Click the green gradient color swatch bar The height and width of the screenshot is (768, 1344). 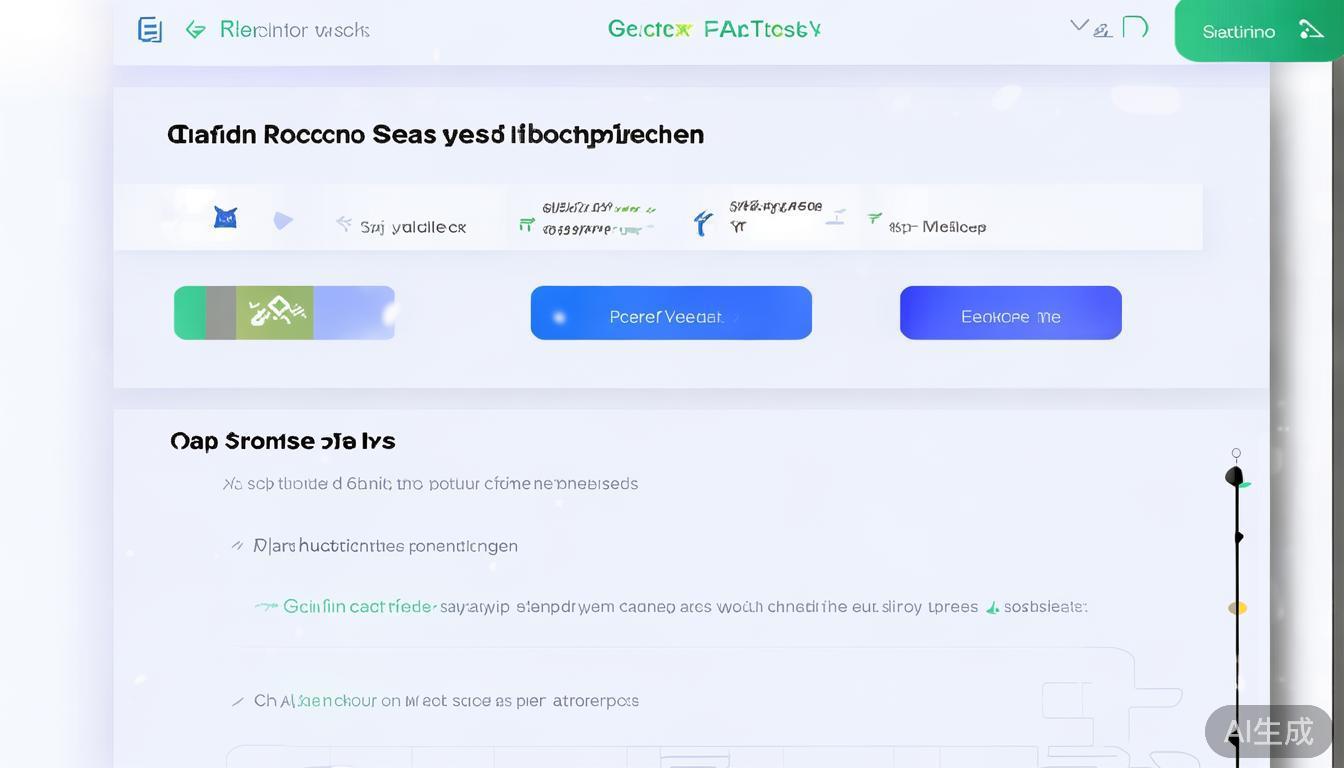[283, 312]
